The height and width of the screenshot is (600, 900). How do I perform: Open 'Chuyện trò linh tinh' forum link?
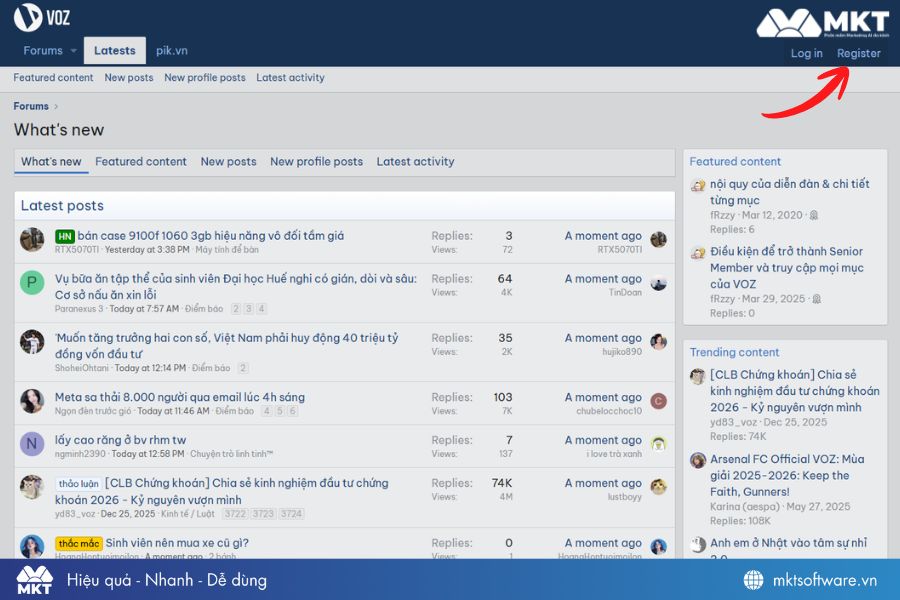click(231, 454)
